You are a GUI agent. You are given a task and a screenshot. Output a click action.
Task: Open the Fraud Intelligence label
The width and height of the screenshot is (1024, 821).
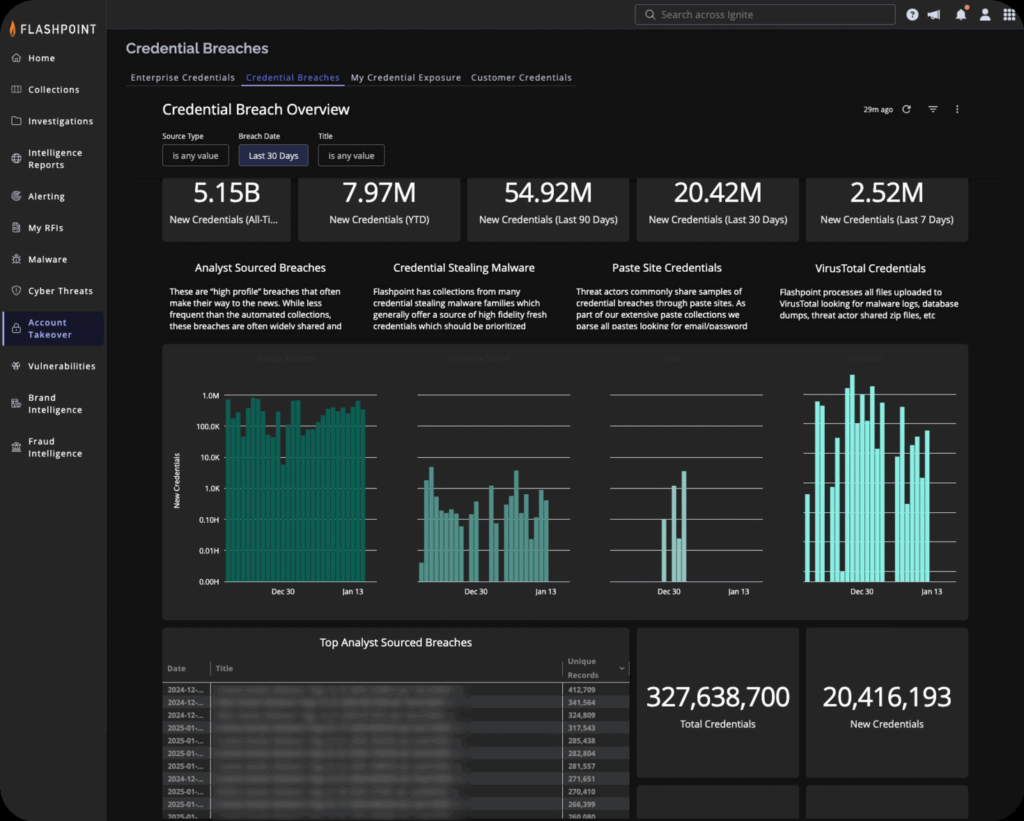point(55,447)
